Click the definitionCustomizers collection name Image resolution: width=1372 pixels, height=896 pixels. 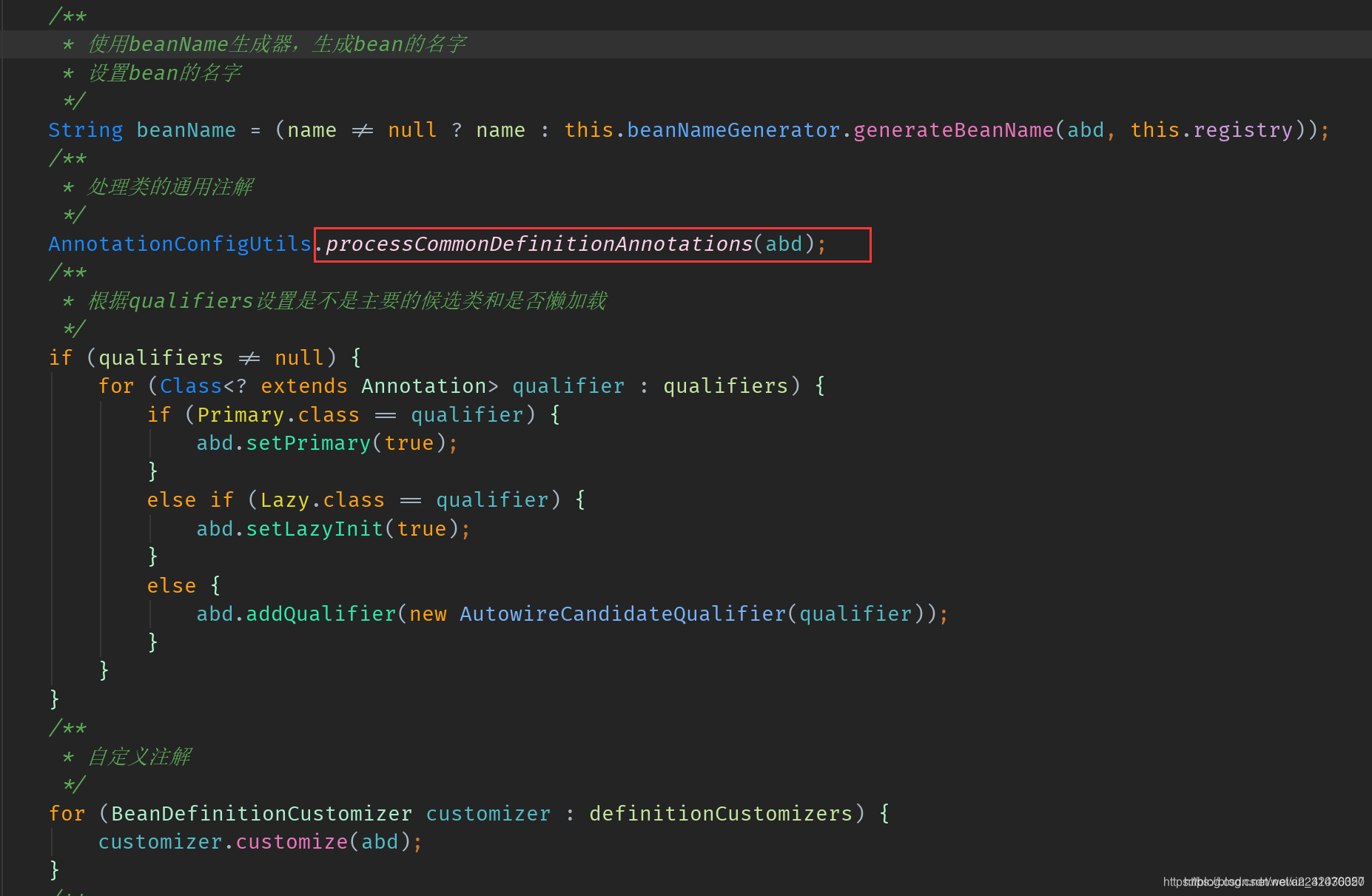[721, 814]
